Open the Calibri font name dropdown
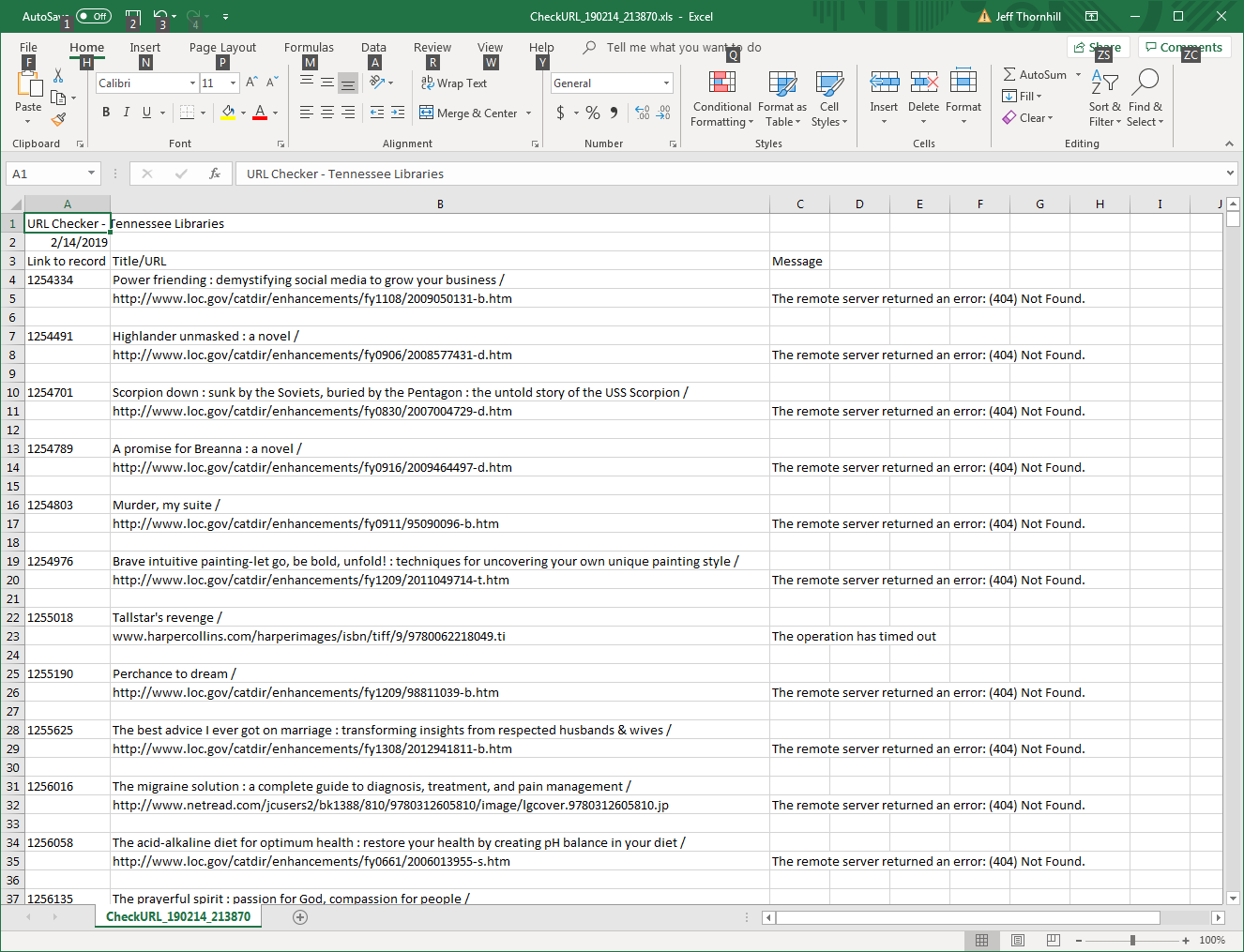1244x952 pixels. click(x=192, y=83)
